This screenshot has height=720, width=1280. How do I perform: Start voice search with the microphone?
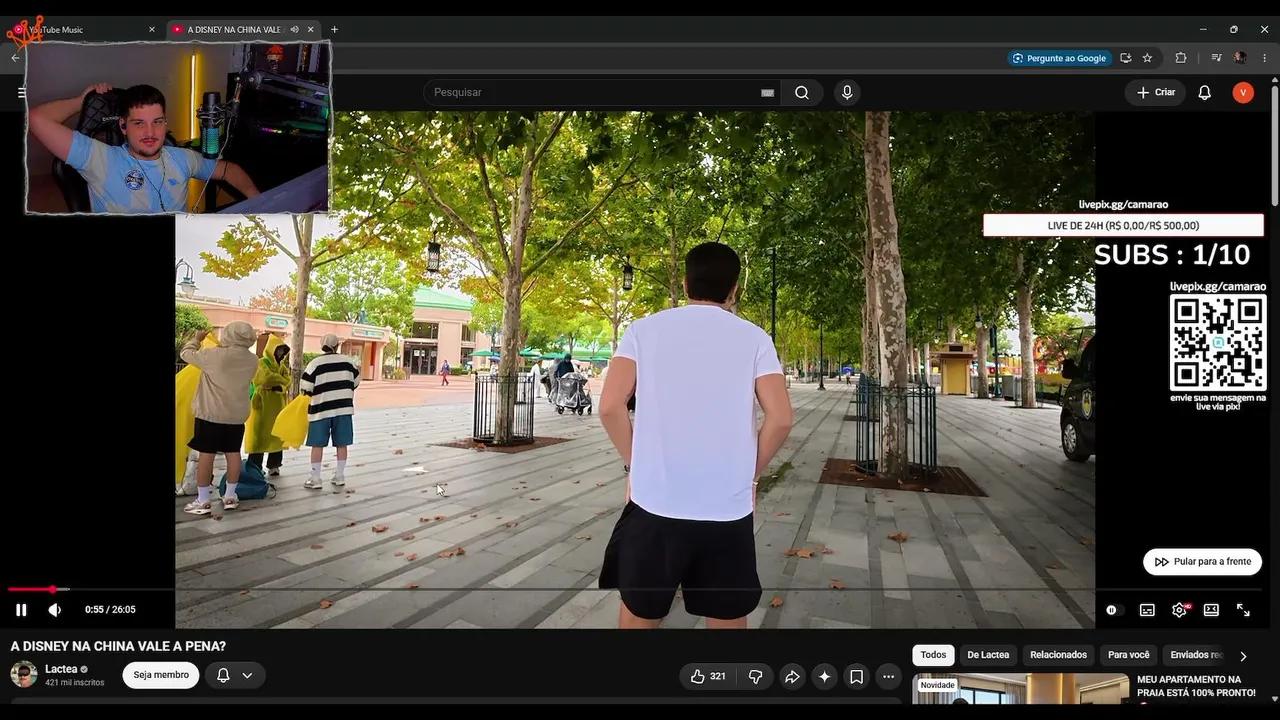[847, 93]
